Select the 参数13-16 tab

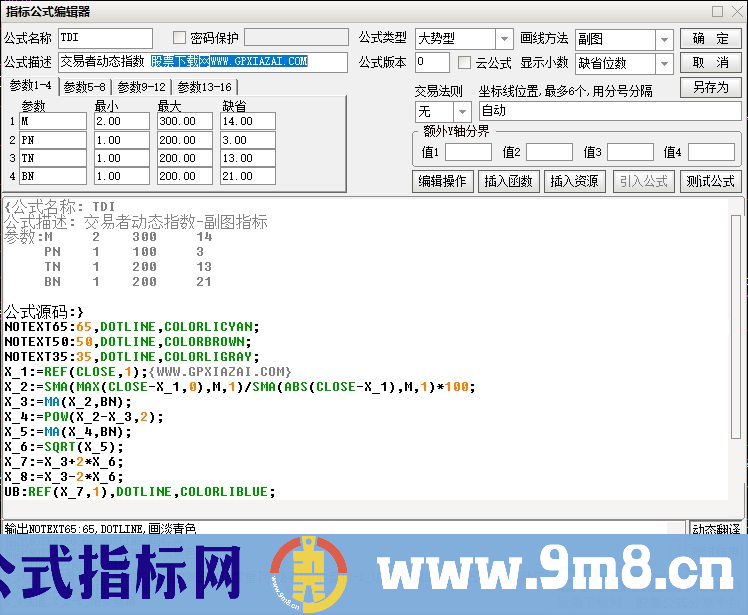[204, 87]
